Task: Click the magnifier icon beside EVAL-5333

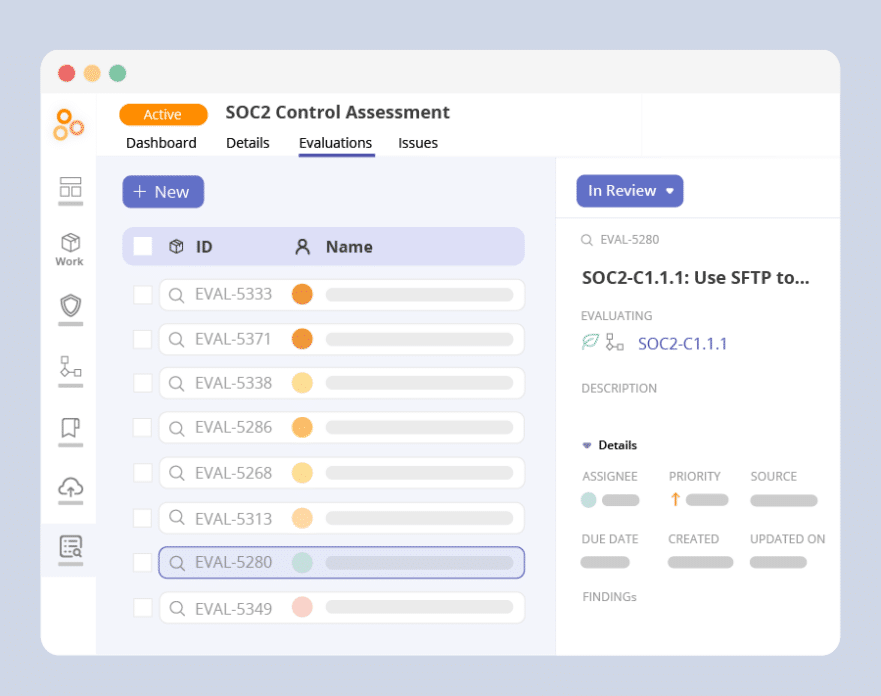Action: coord(176,295)
